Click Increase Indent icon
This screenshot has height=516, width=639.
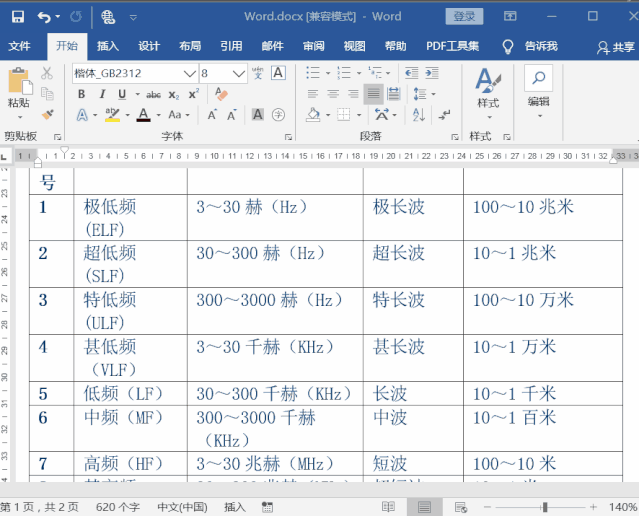click(x=432, y=73)
